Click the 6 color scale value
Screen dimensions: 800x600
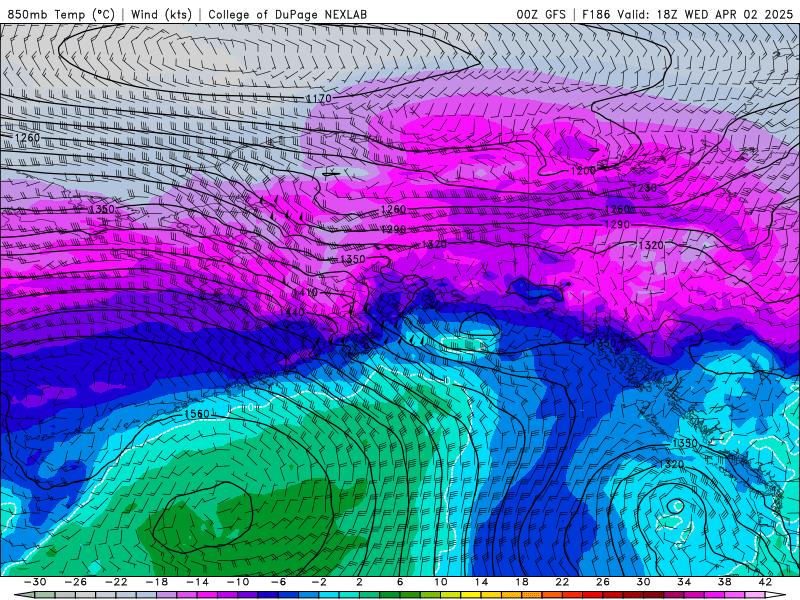[400, 582]
